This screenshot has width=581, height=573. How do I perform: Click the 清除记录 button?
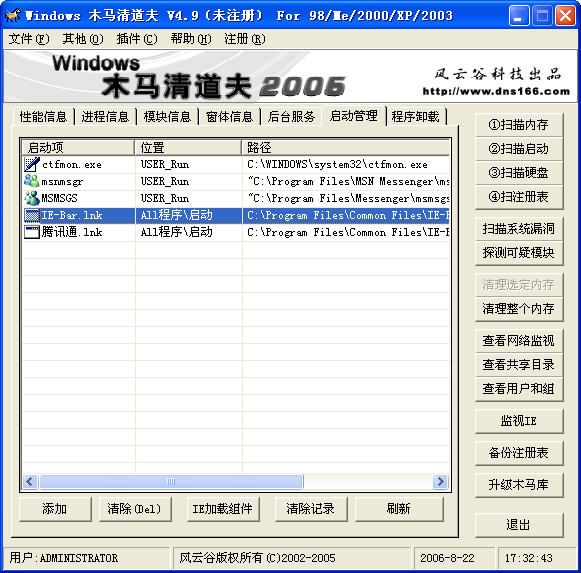[x=311, y=509]
